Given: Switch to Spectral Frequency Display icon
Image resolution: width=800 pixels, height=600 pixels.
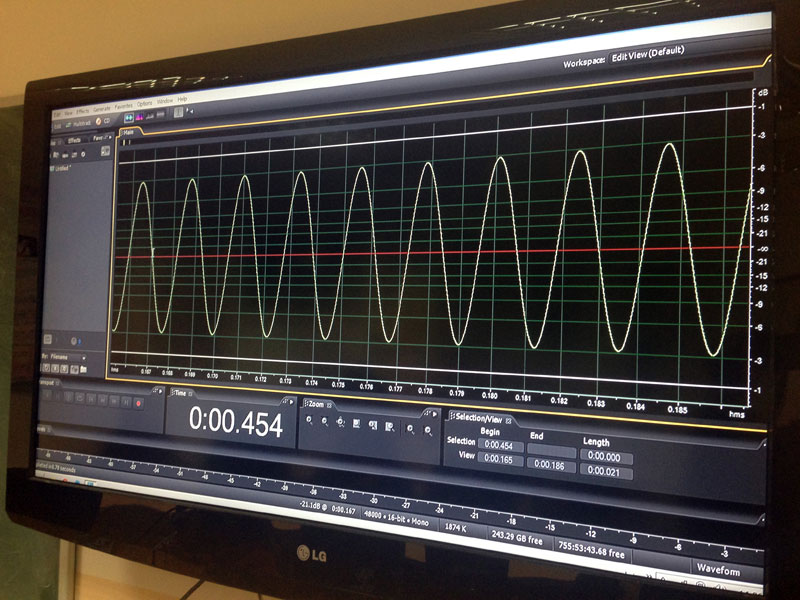Looking at the screenshot, I should tap(139, 118).
